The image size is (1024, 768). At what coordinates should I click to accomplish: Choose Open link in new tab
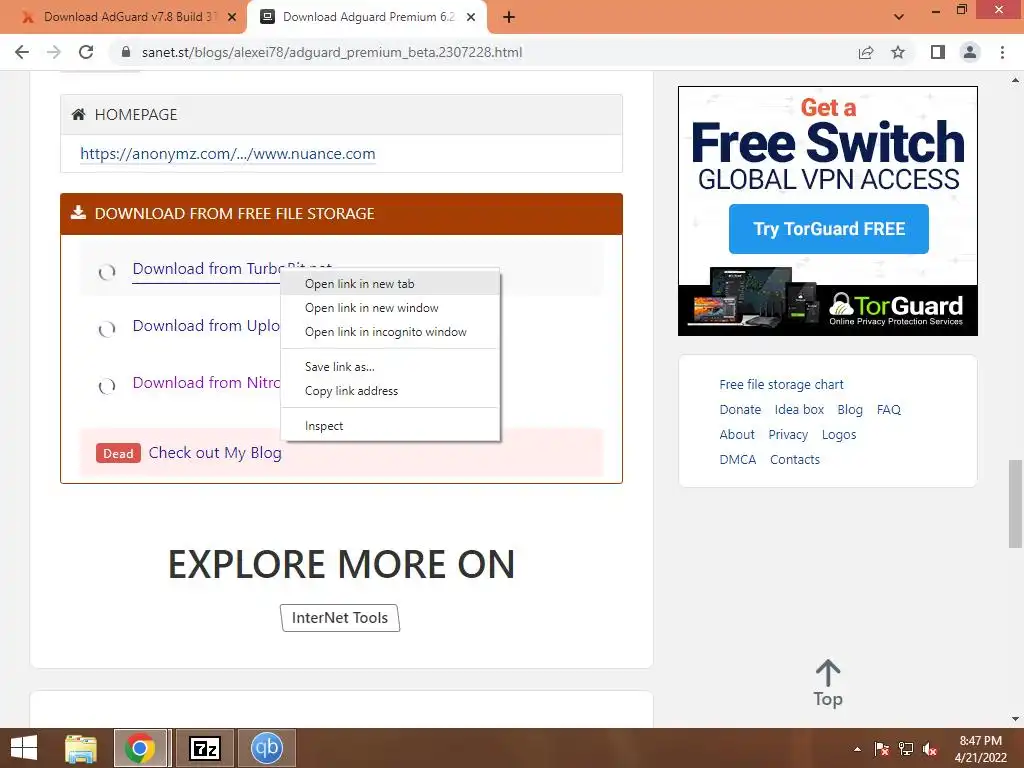pyautogui.click(x=391, y=283)
